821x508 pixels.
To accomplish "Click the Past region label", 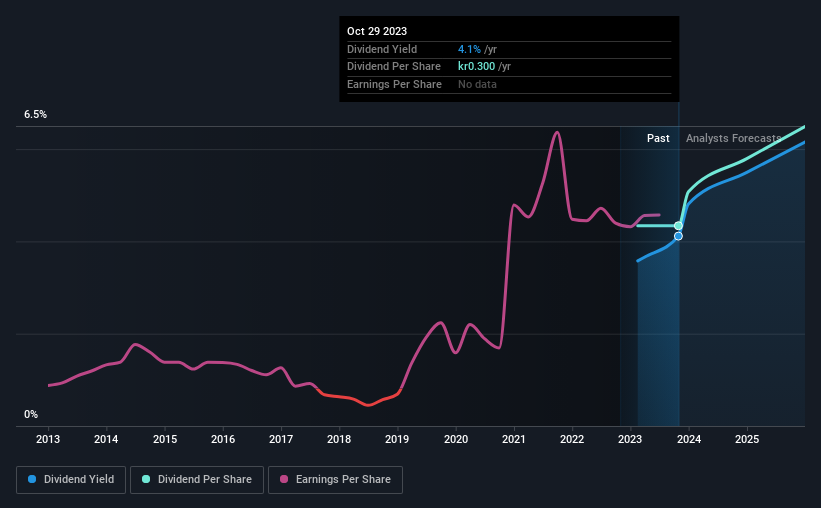I will point(658,138).
